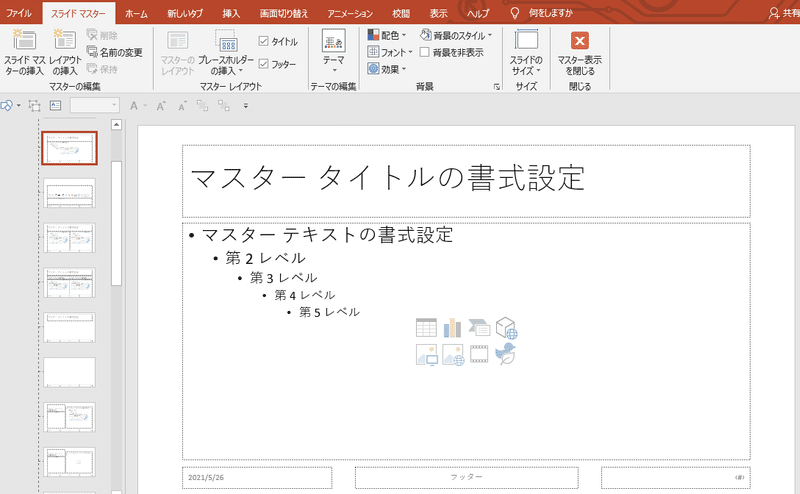Click the font color A icon
The height and width of the screenshot is (494, 800).
click(134, 106)
